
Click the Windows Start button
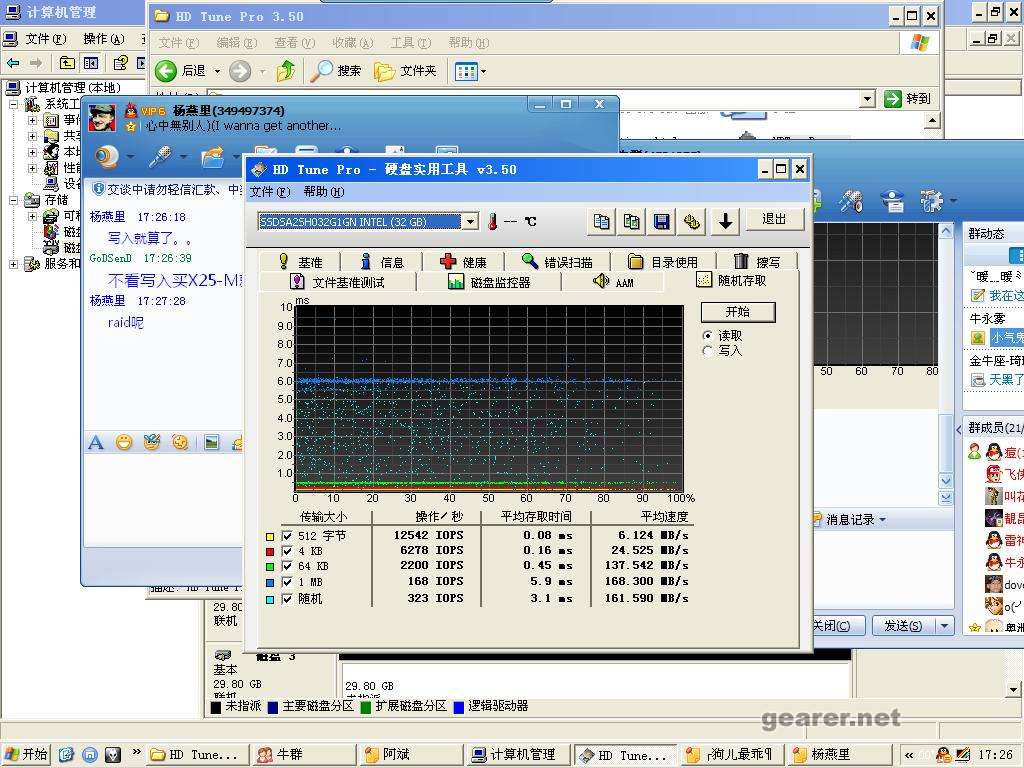point(26,754)
